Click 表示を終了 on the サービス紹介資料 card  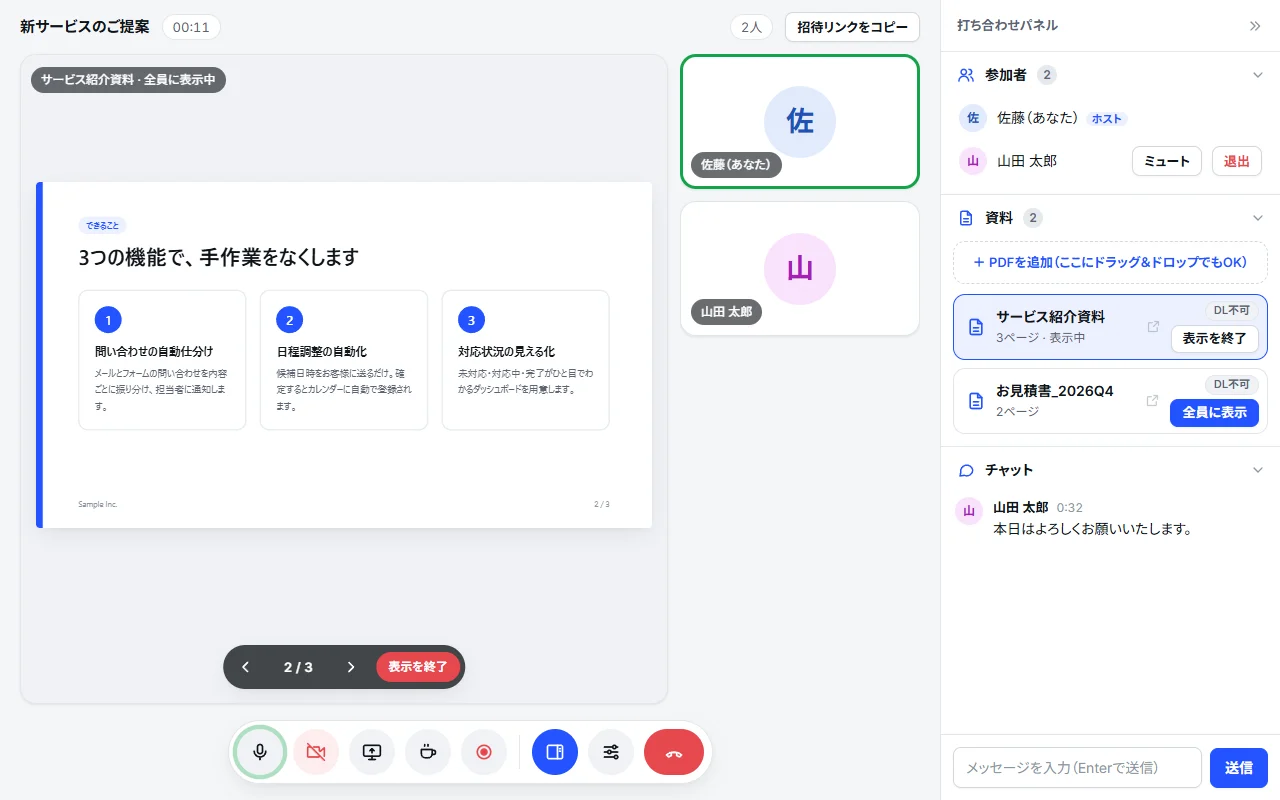click(1215, 339)
